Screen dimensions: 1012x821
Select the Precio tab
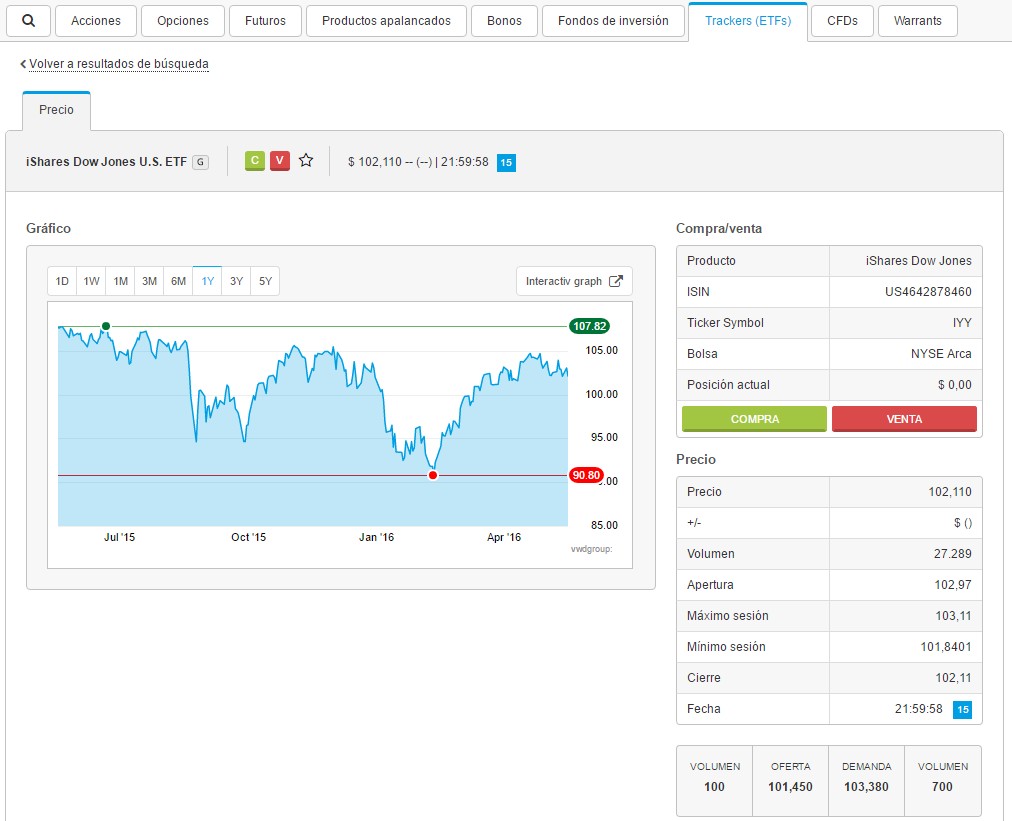pos(56,110)
